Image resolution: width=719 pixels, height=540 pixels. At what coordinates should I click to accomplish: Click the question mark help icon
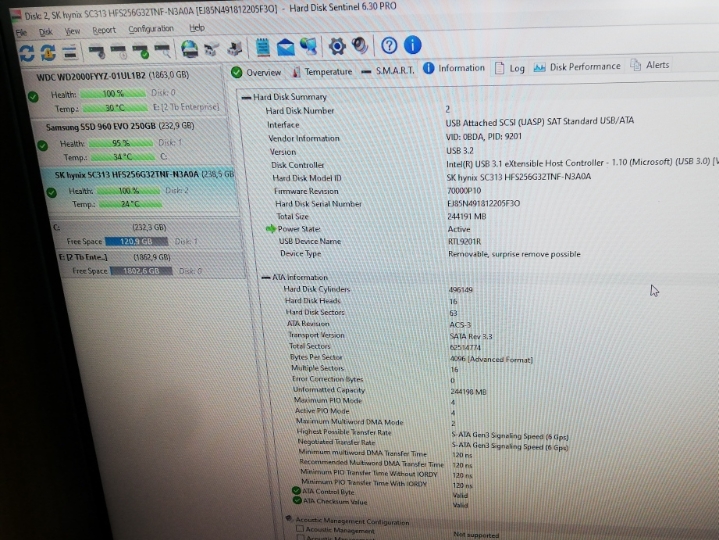[x=389, y=45]
